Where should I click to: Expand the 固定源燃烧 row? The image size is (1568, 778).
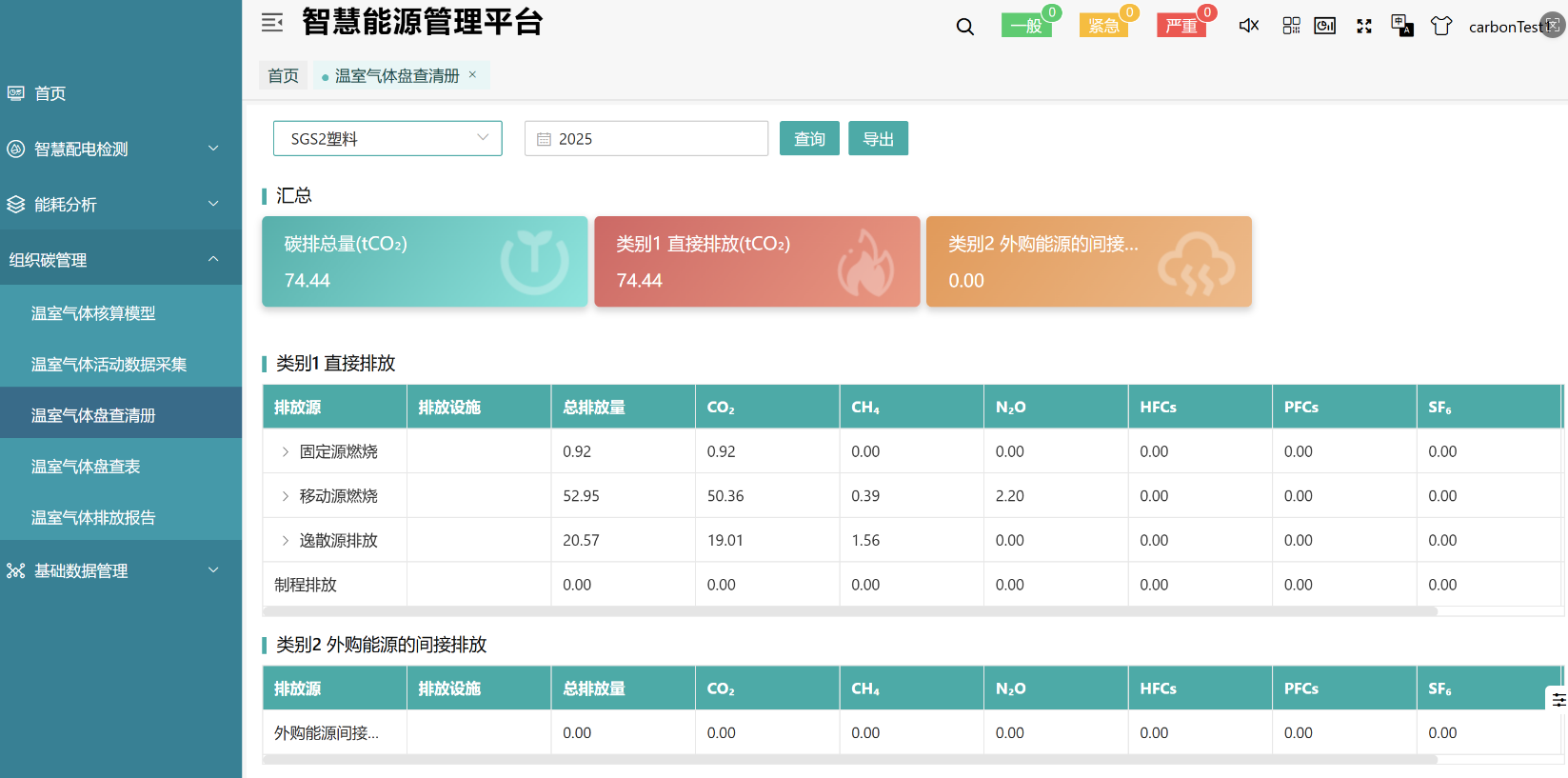click(x=285, y=451)
